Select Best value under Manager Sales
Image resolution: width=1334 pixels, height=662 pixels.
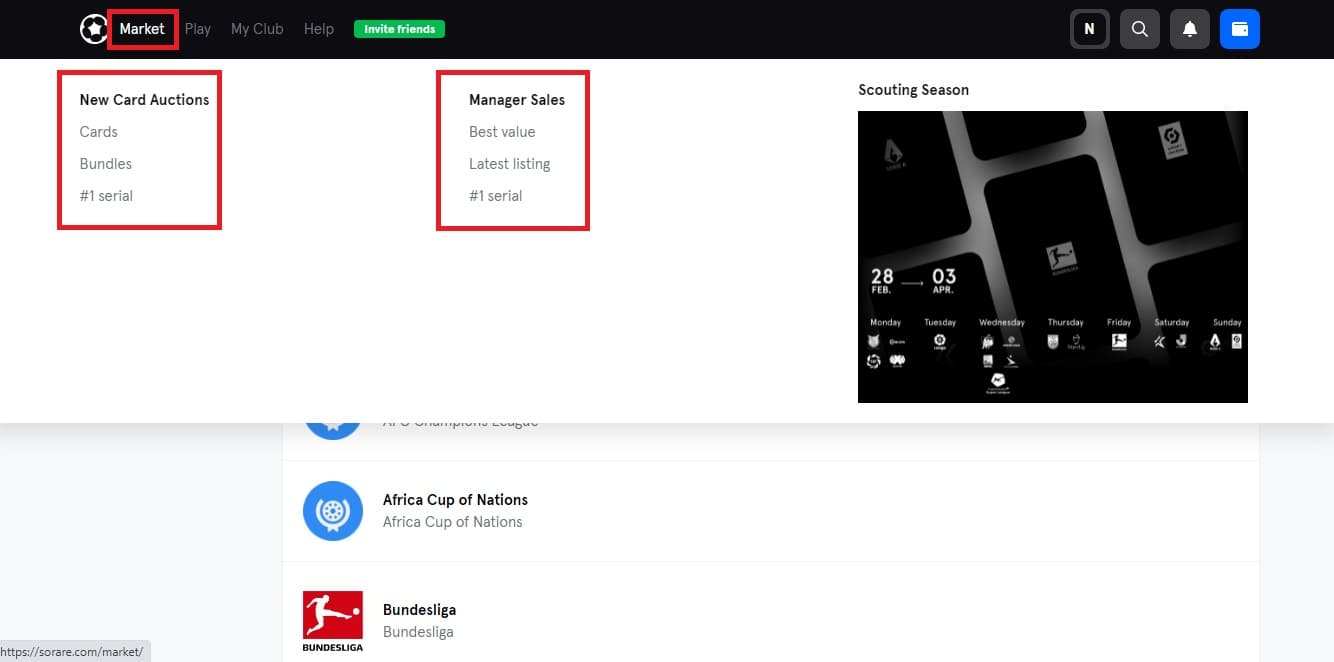pyautogui.click(x=502, y=132)
